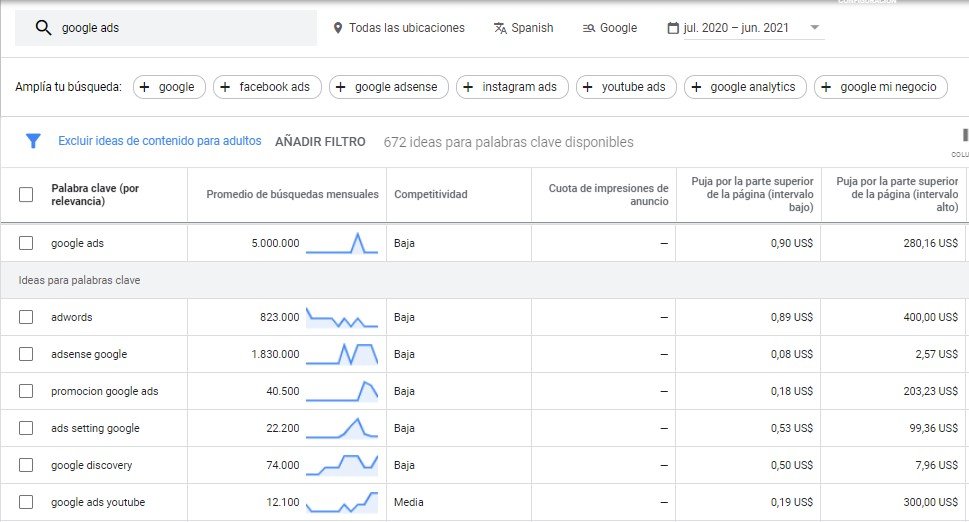Click 672 ideas para palabras clave text

pos(508,142)
